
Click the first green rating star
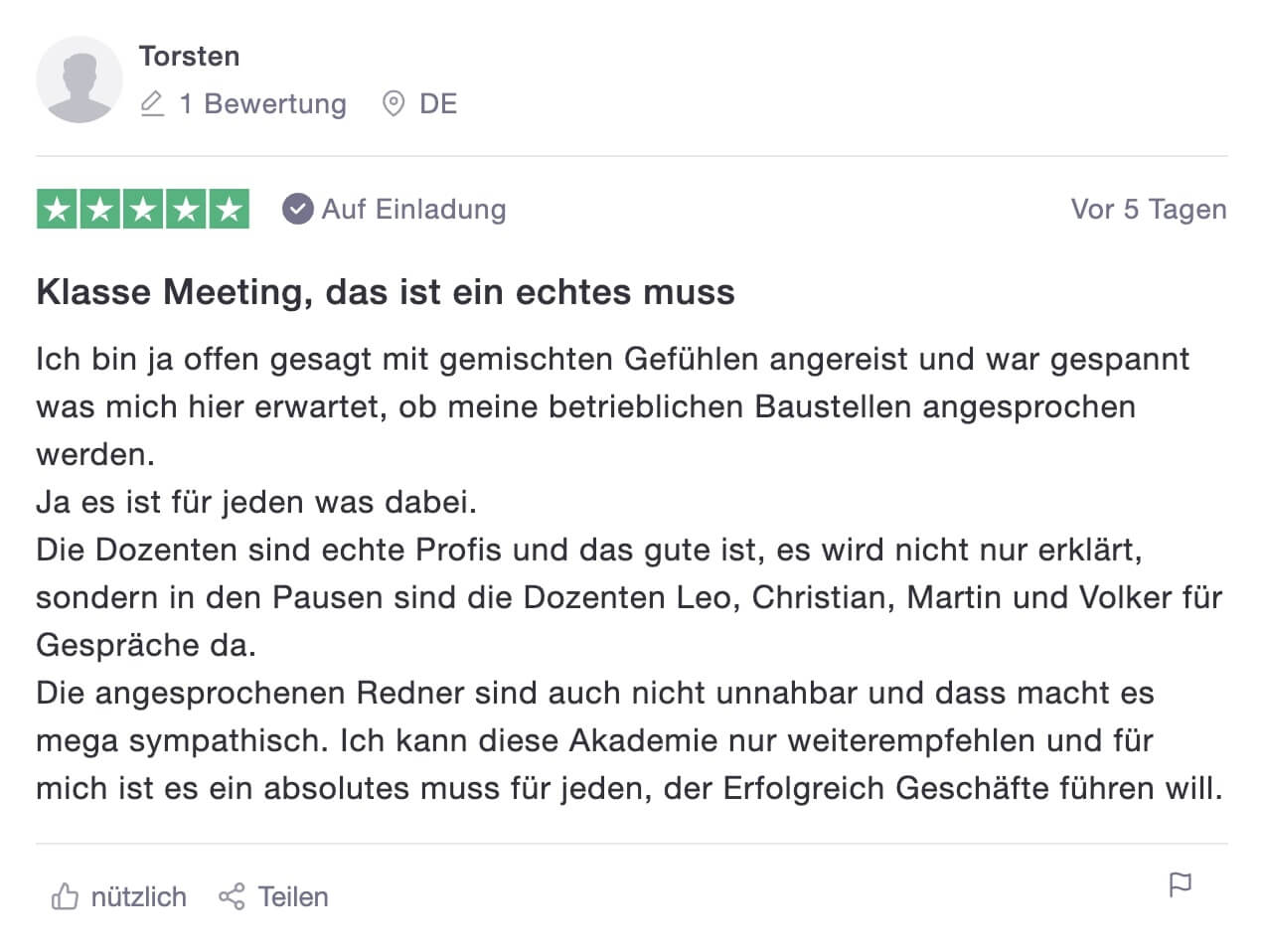[x=58, y=209]
